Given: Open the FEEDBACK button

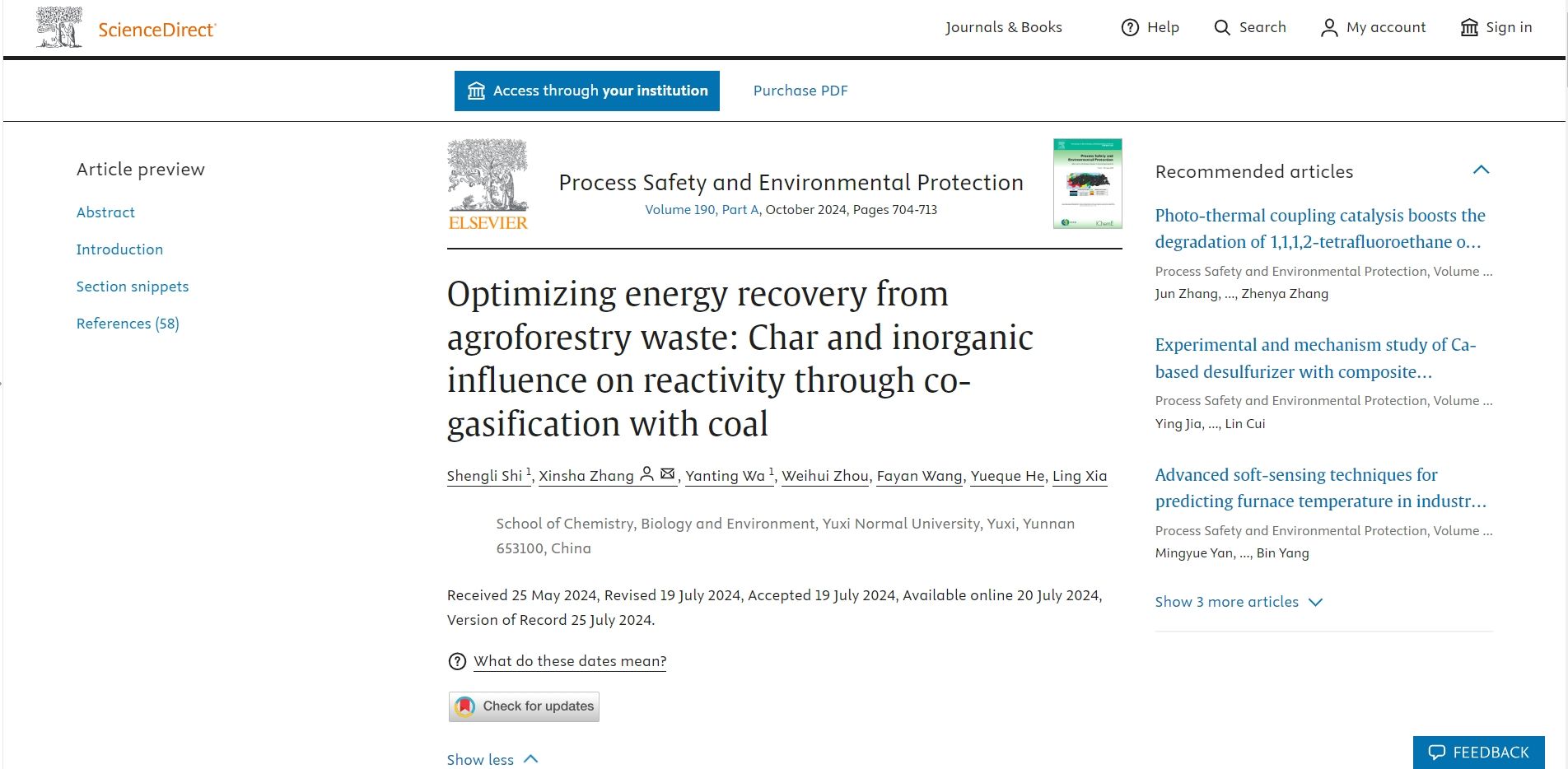Looking at the screenshot, I should [x=1478, y=753].
